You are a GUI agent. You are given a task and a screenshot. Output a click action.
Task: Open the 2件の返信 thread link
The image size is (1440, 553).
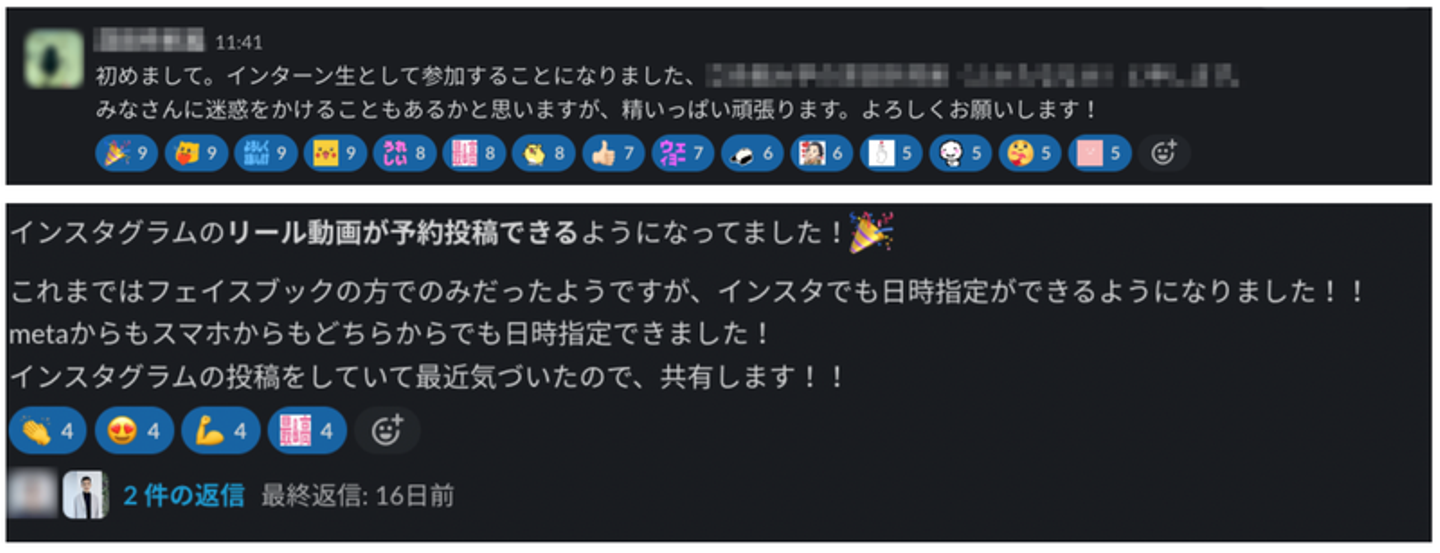pos(183,495)
